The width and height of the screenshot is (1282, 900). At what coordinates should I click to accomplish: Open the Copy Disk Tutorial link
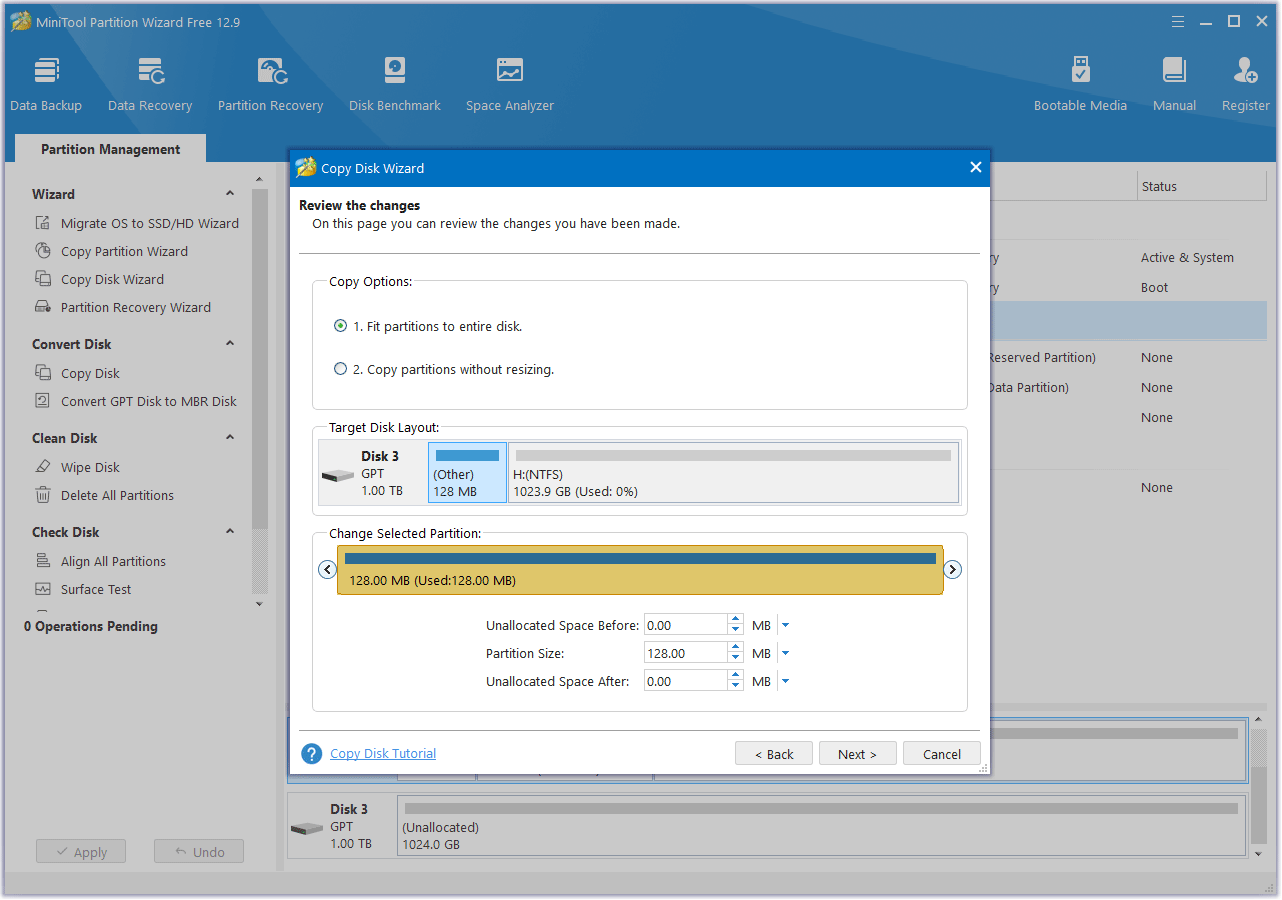click(x=383, y=753)
